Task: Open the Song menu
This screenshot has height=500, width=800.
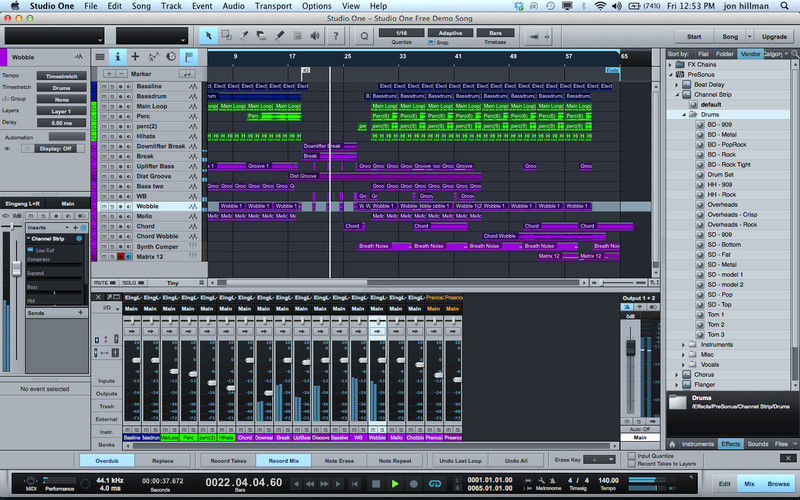Action: [x=141, y=6]
